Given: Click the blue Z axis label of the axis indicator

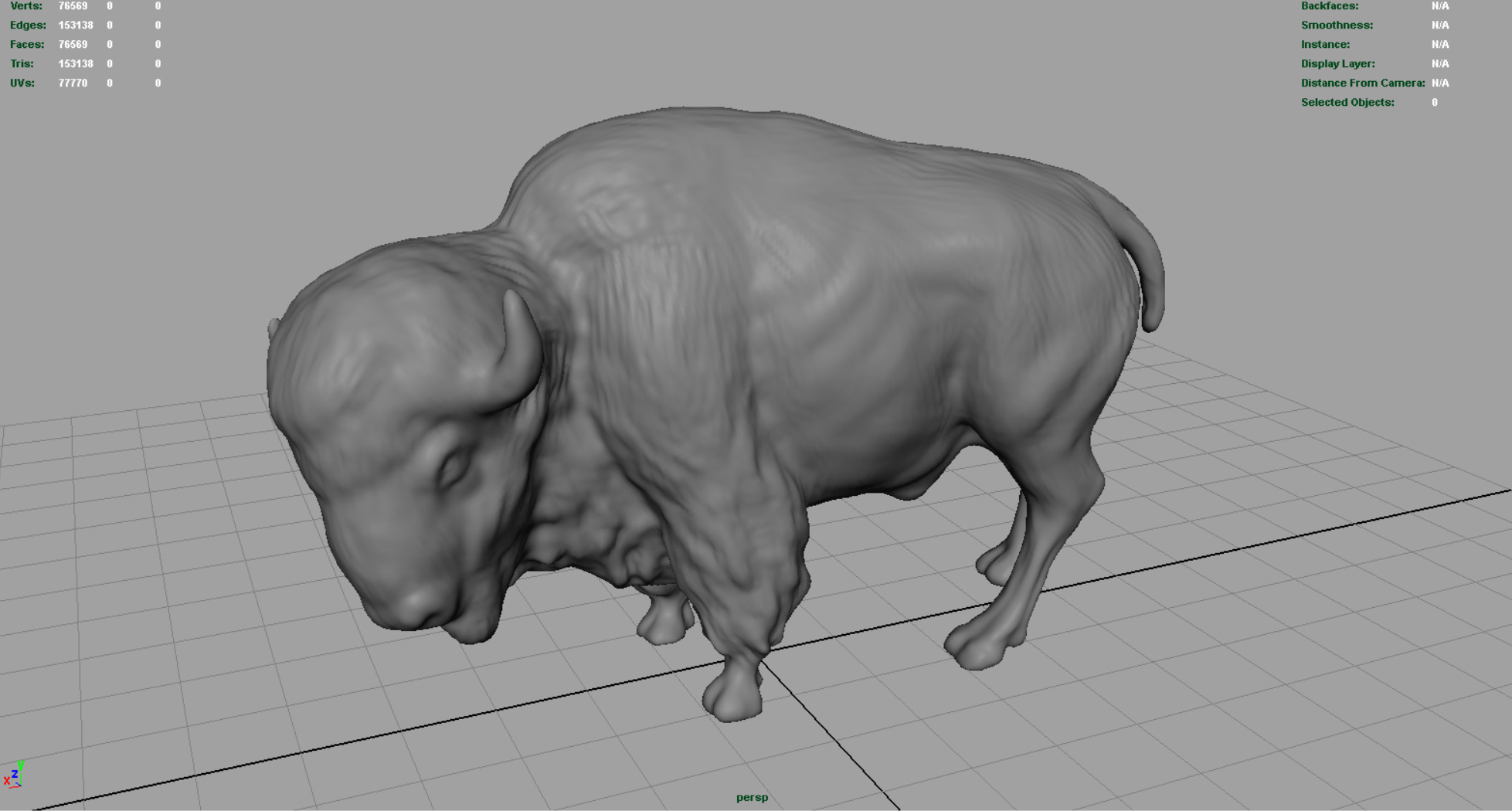Looking at the screenshot, I should (15, 773).
